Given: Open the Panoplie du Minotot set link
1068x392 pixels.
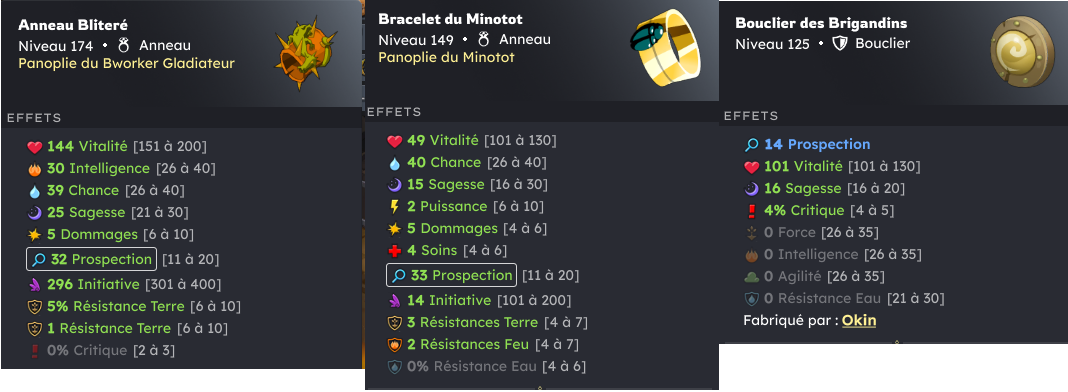Looking at the screenshot, I should [x=446, y=57].
